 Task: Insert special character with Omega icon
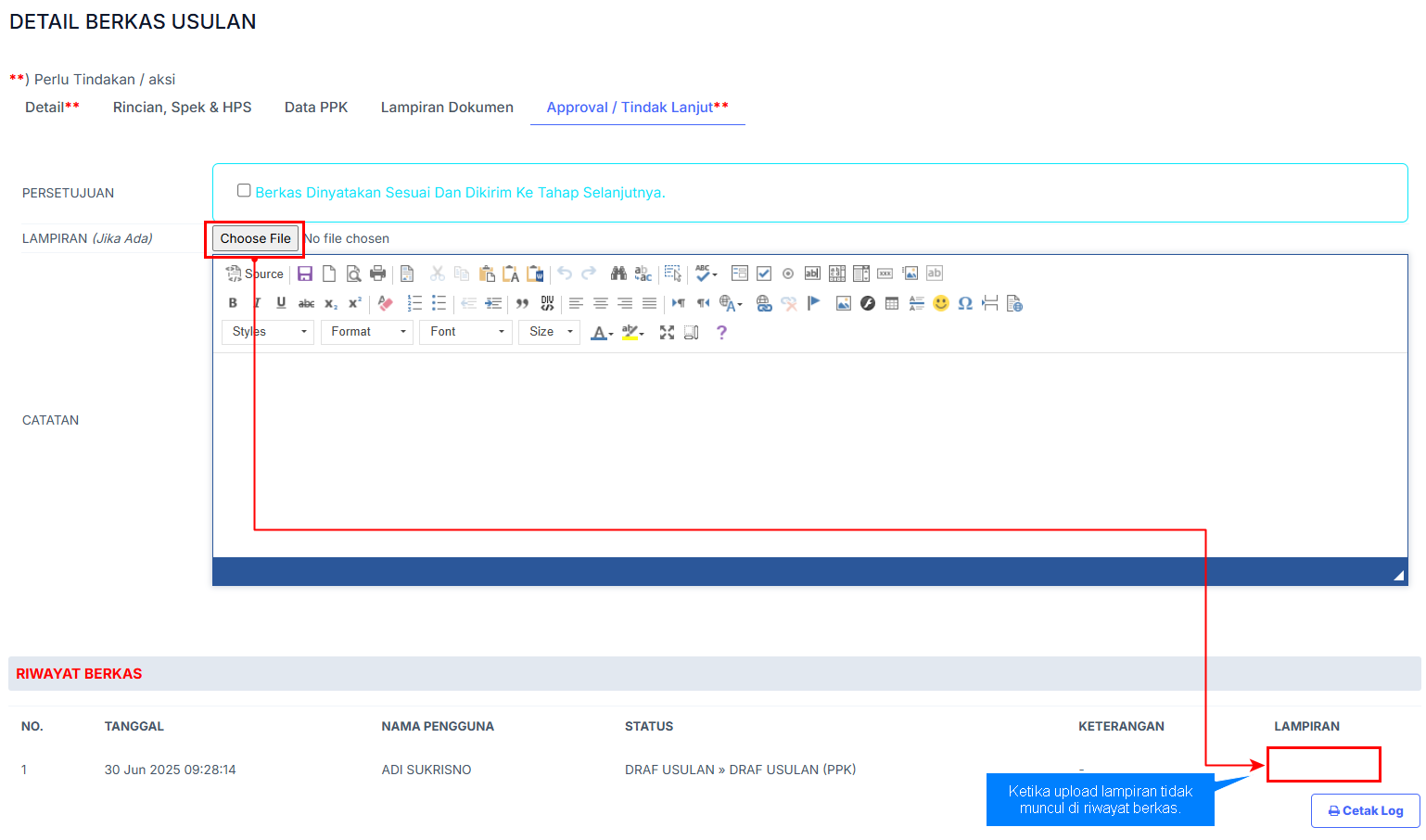coord(965,303)
